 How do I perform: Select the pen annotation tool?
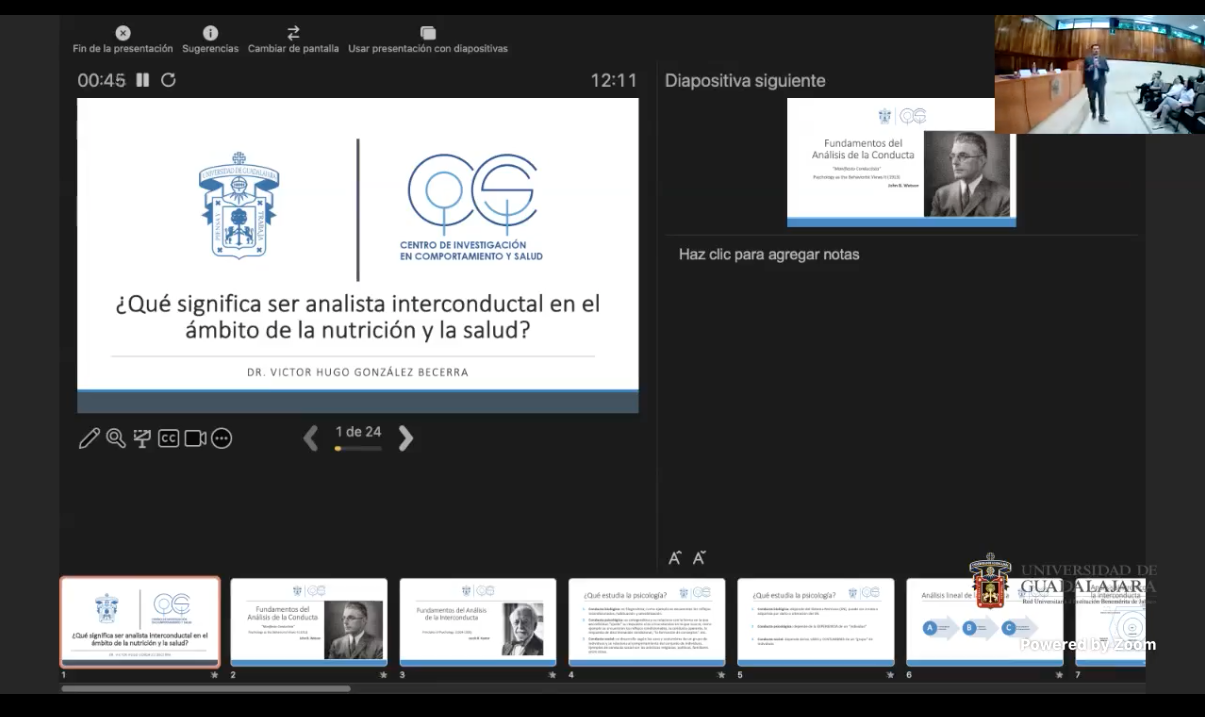(89, 438)
